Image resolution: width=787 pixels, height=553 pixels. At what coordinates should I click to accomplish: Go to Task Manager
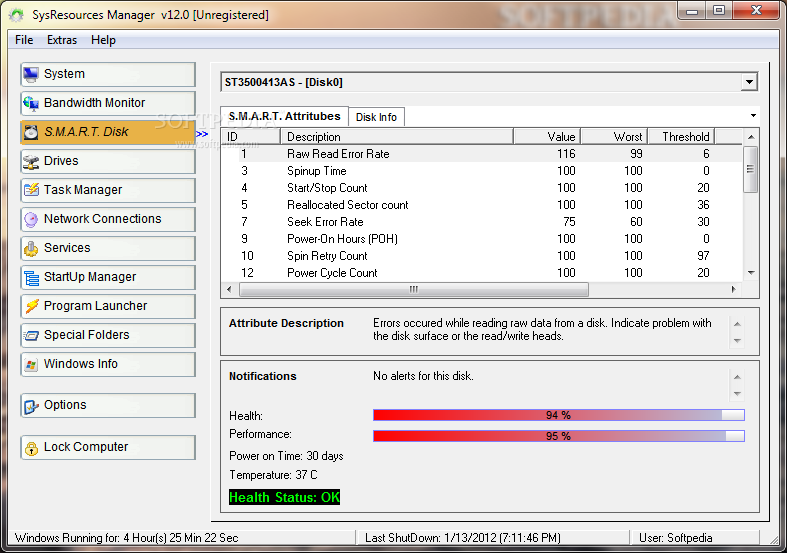click(x=108, y=190)
